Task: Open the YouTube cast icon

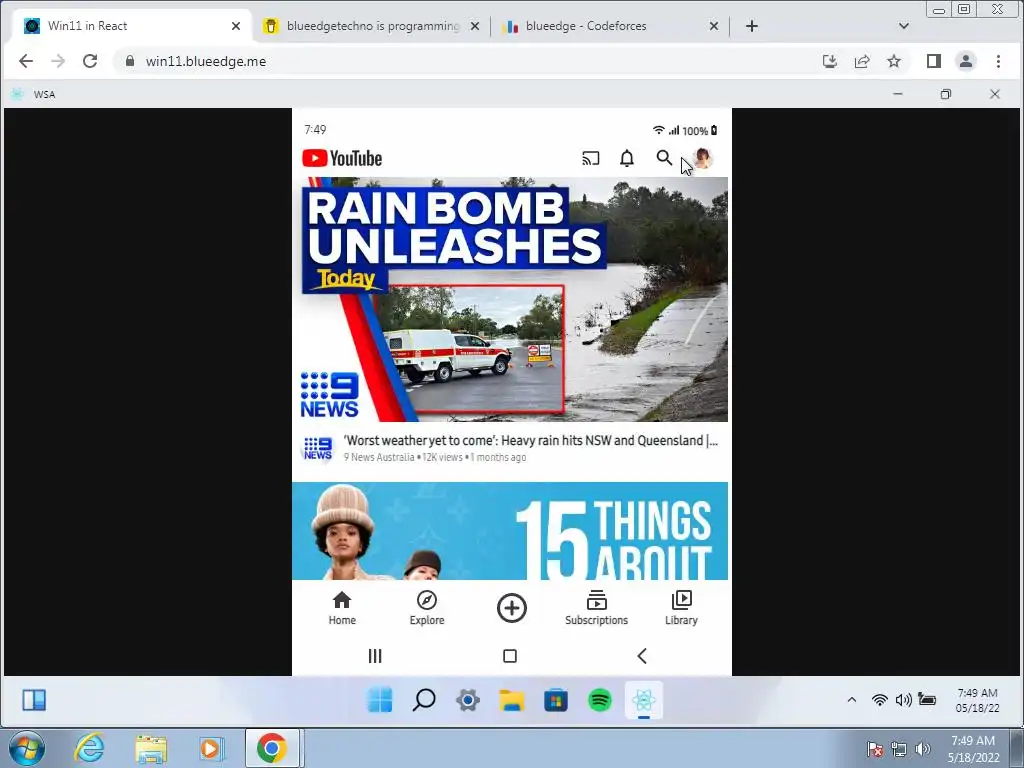Action: point(590,158)
